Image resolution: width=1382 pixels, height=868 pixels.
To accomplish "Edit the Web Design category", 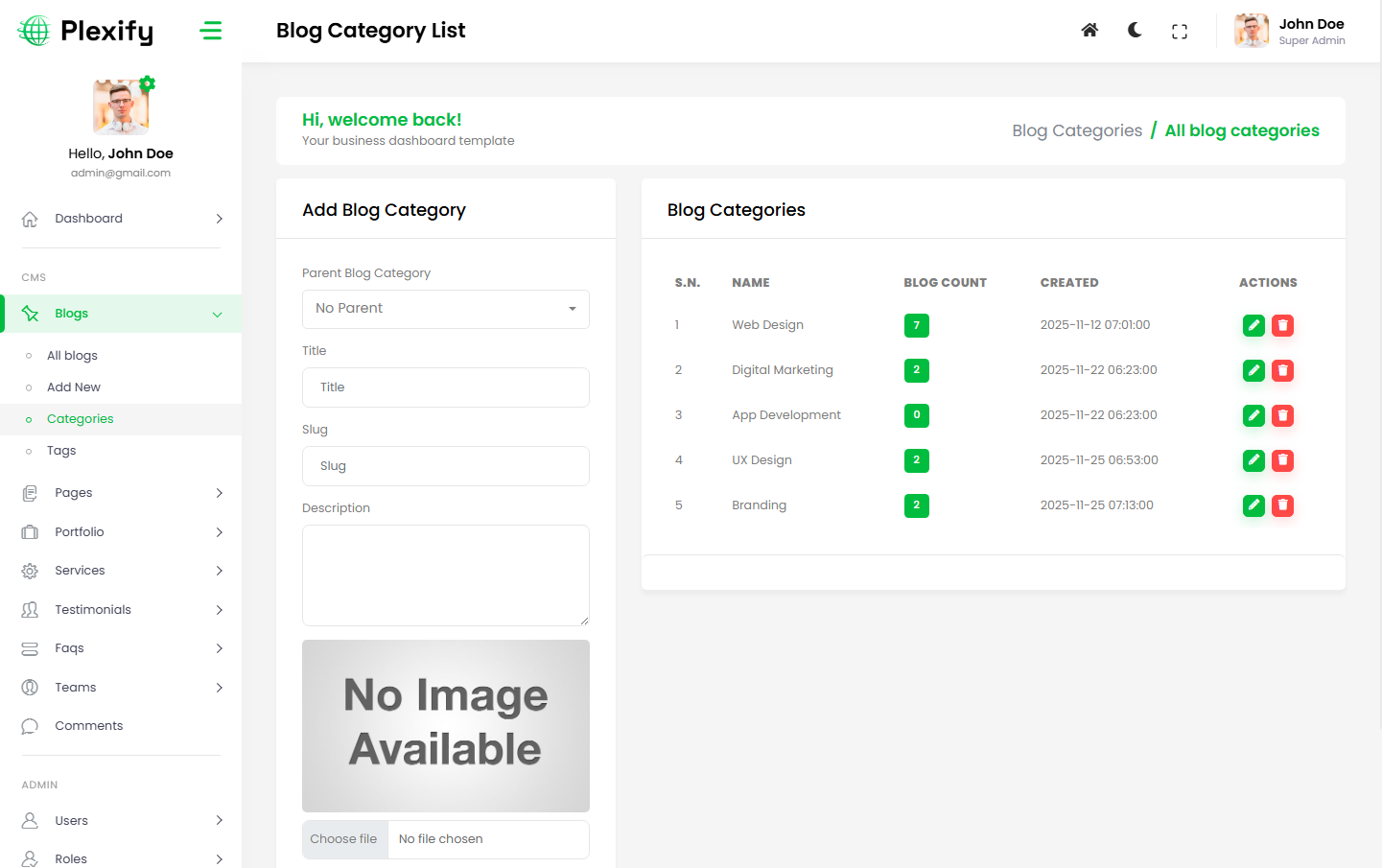I will coord(1253,325).
